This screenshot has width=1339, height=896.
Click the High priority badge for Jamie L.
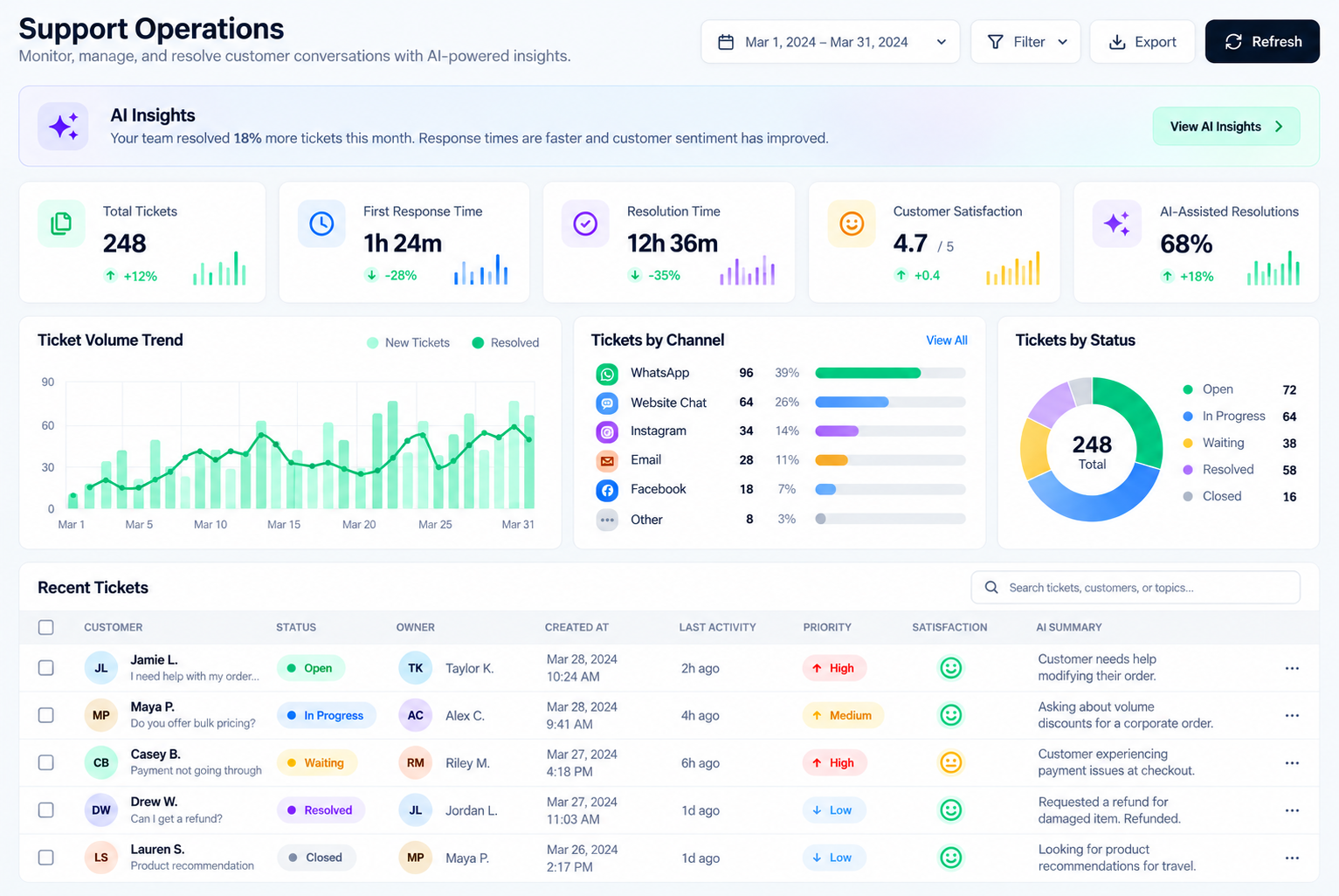[x=834, y=668]
